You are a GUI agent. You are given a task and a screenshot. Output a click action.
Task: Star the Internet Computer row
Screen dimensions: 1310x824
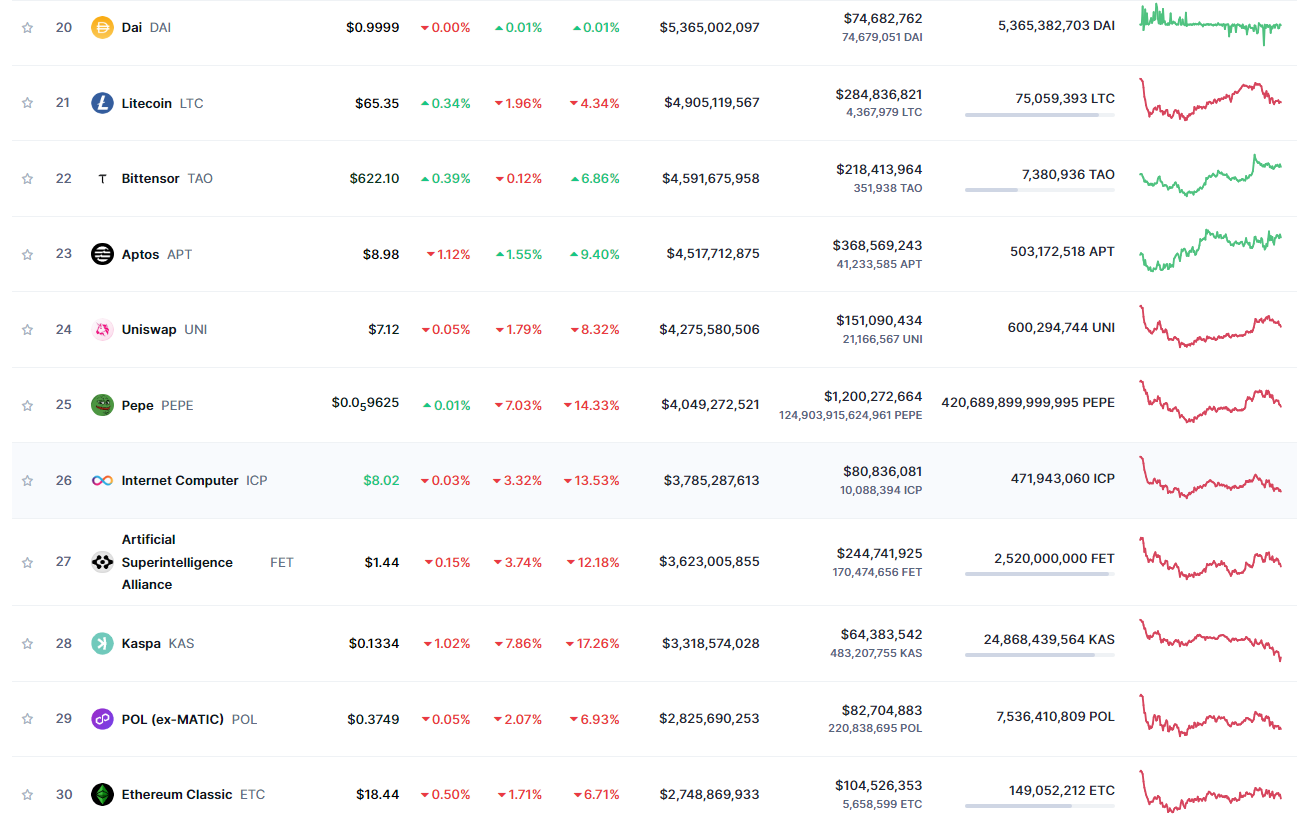pos(27,480)
